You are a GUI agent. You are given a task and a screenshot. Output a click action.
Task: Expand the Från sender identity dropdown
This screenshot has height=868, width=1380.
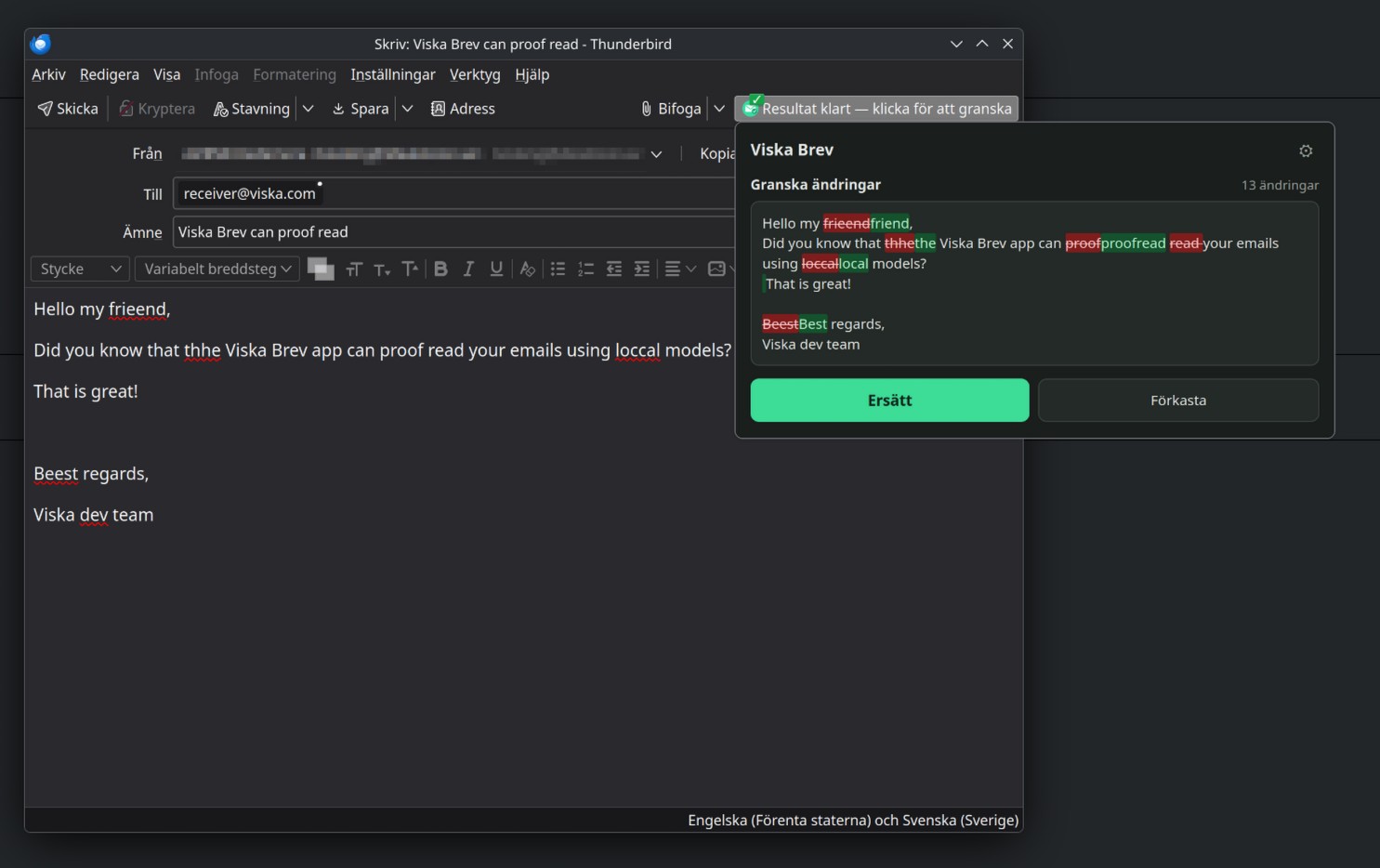pos(656,154)
